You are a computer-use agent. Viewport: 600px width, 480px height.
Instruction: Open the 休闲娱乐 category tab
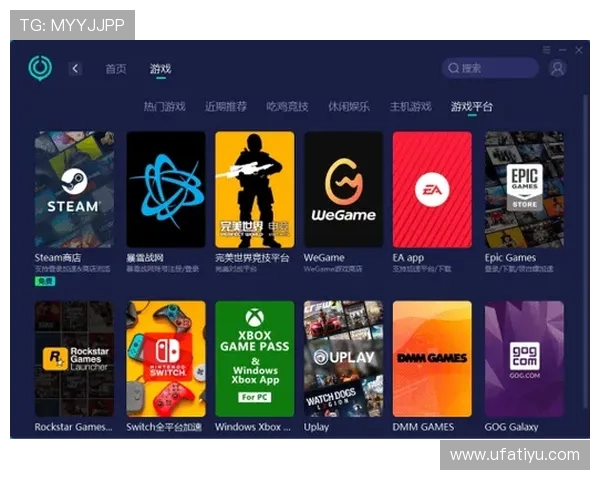[349, 106]
